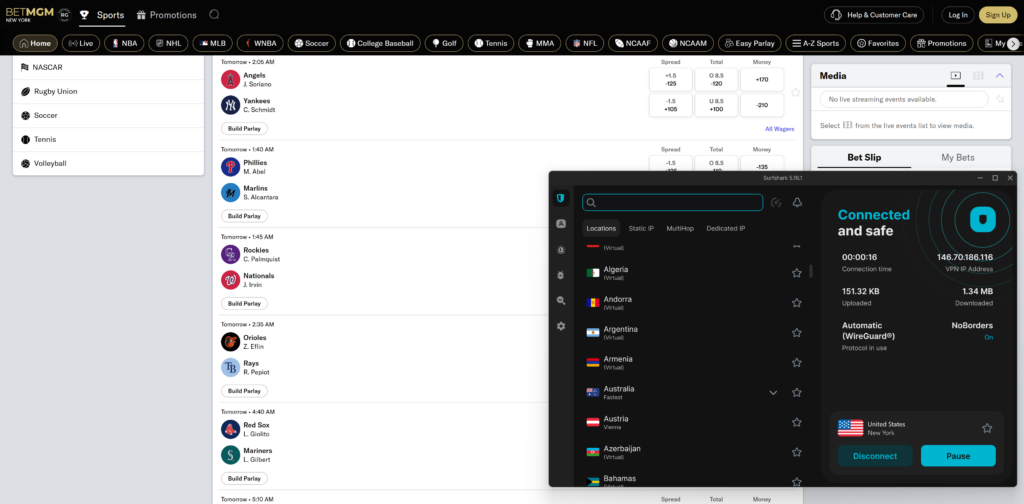Click the Mariners team logo

[231, 455]
